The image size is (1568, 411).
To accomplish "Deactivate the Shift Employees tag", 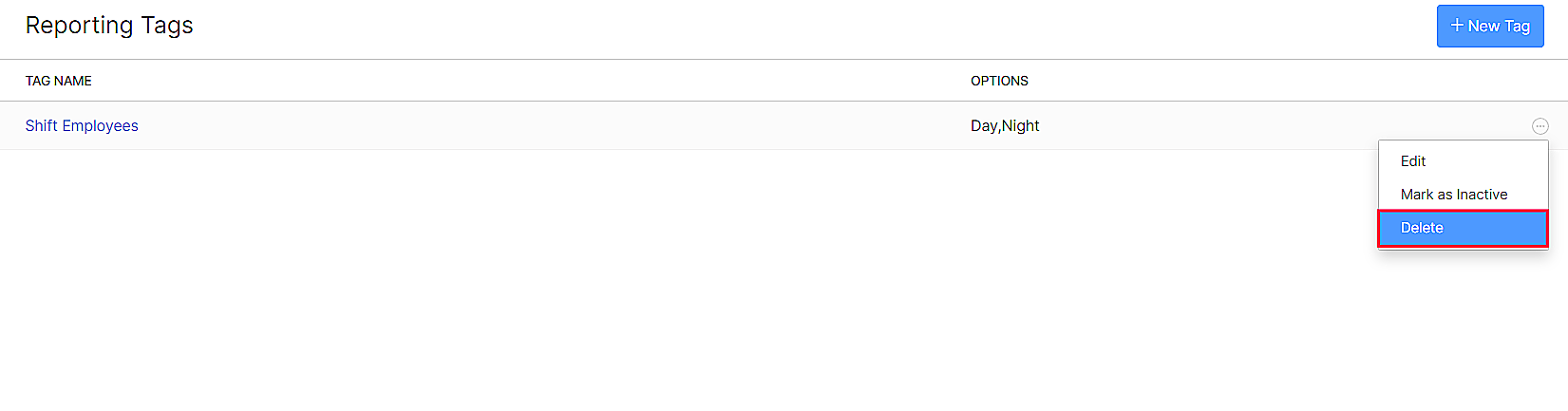I will [x=1453, y=195].
